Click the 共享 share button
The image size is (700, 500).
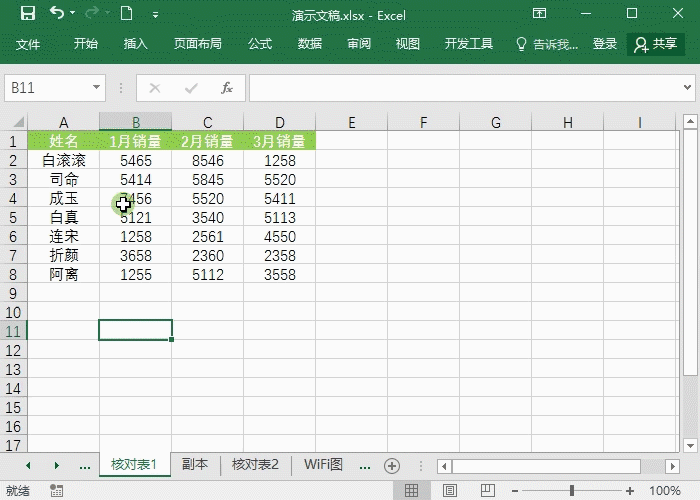[x=656, y=44]
